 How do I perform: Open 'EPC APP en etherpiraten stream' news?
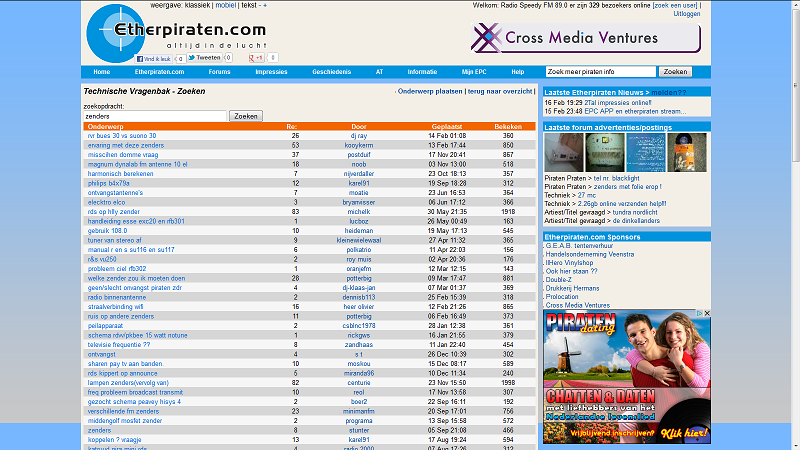[635, 111]
